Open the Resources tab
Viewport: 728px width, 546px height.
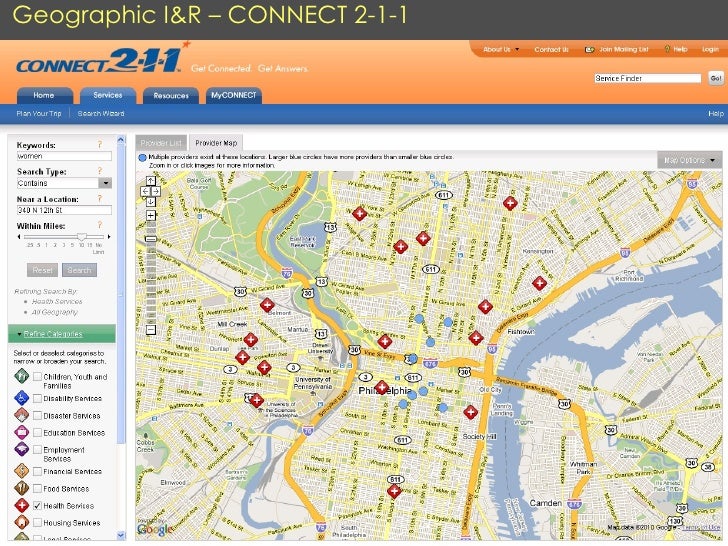(x=171, y=96)
